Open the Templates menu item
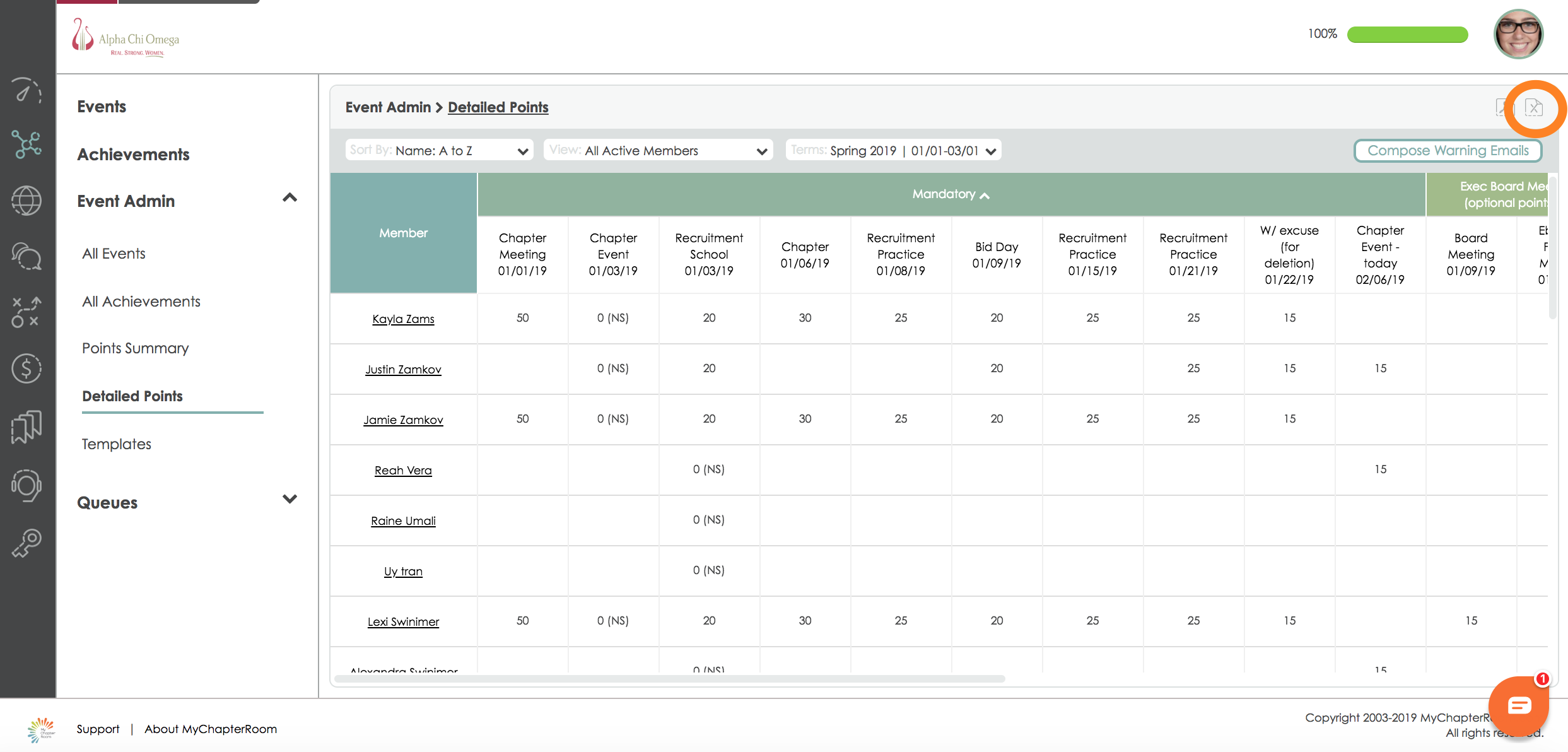This screenshot has height=752, width=1568. pos(117,444)
